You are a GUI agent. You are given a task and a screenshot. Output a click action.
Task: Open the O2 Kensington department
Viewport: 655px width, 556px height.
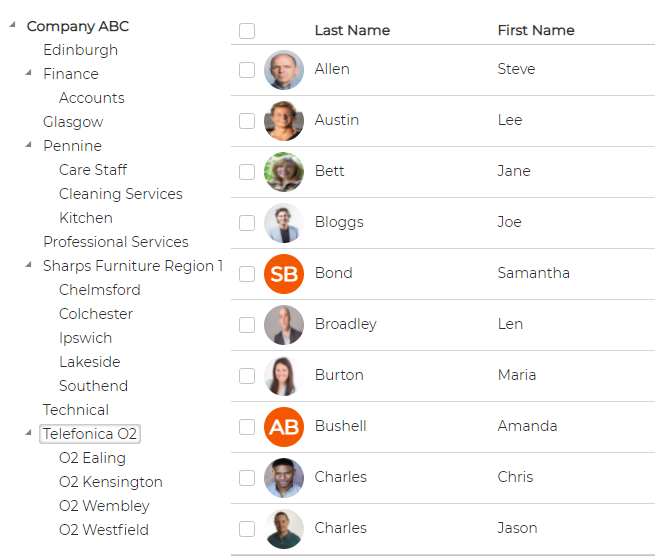point(111,482)
